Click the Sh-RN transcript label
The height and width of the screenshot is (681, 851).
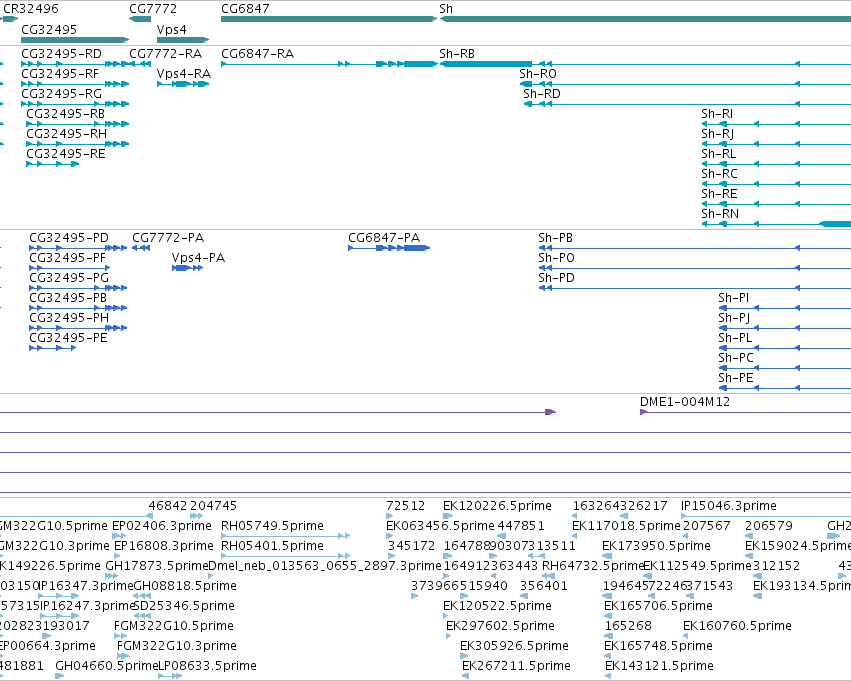[720, 214]
